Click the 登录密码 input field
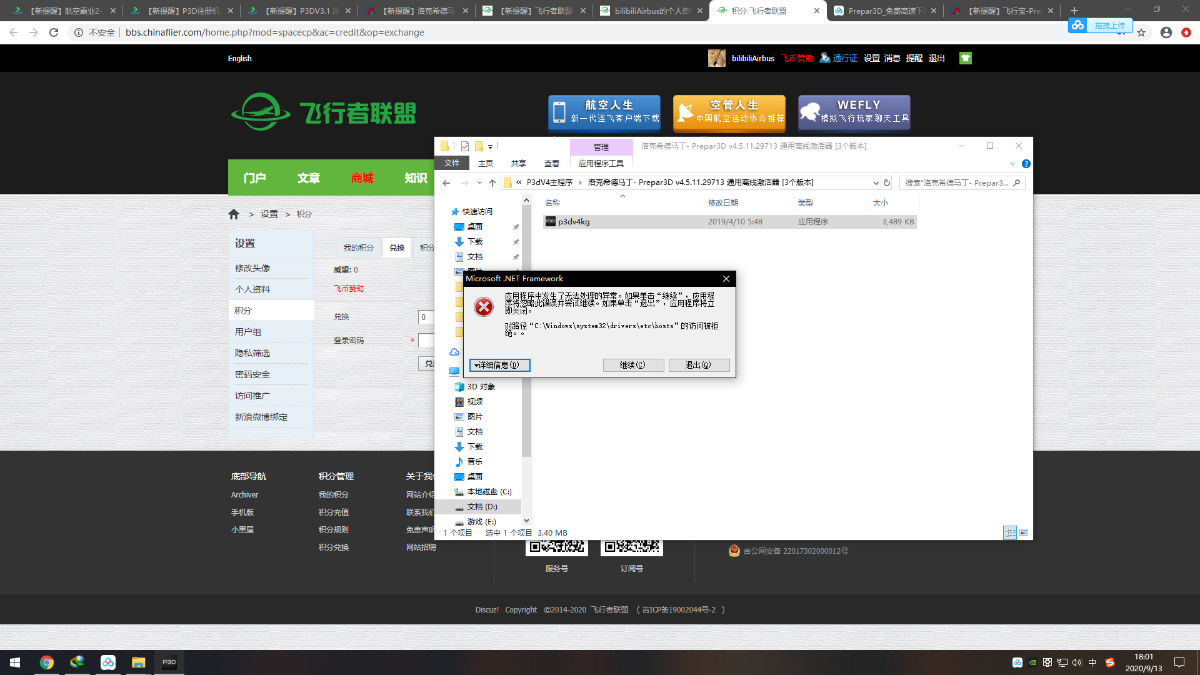Viewport: 1200px width, 675px height. 428,341
